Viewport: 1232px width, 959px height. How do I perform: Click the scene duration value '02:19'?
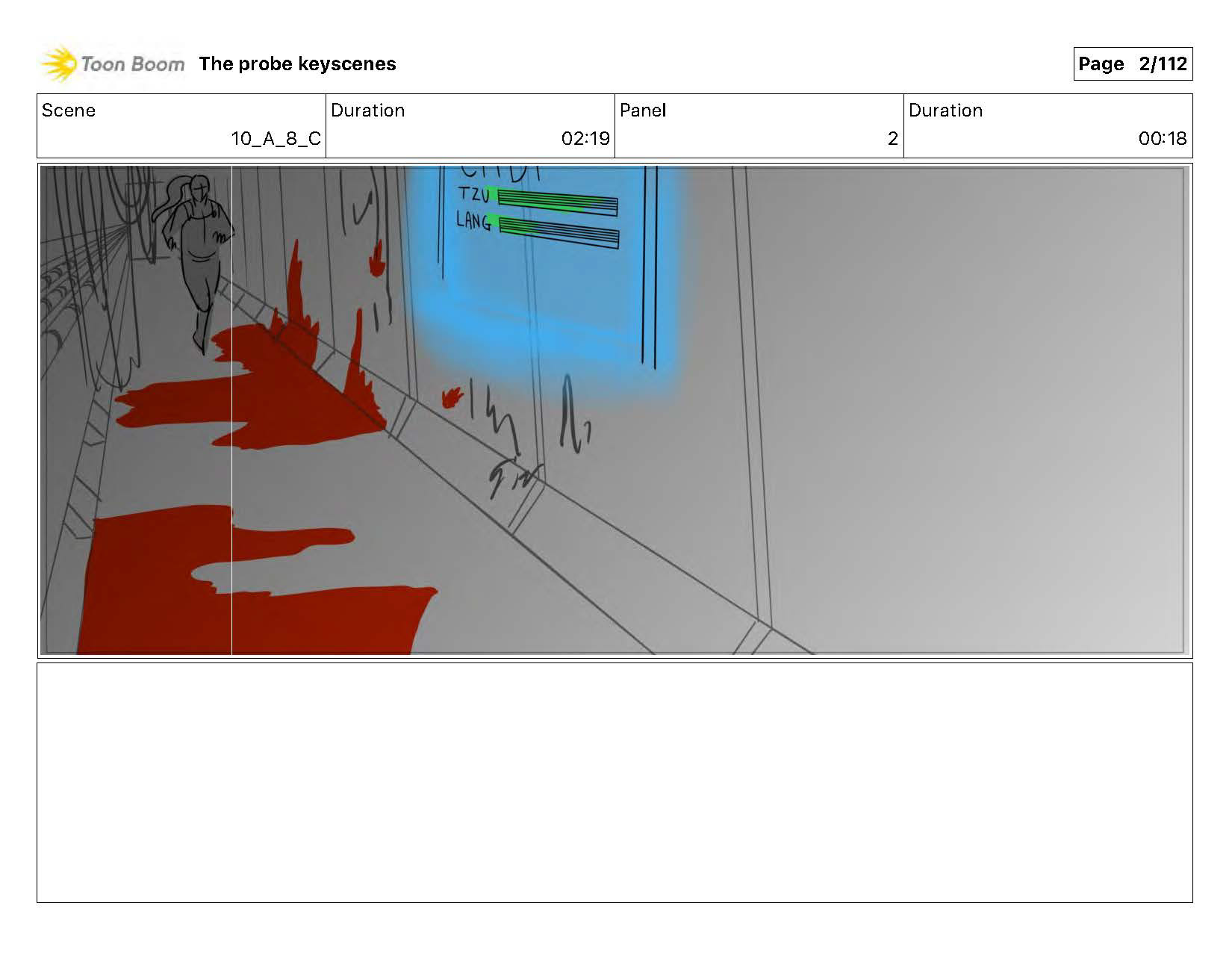pyautogui.click(x=585, y=139)
